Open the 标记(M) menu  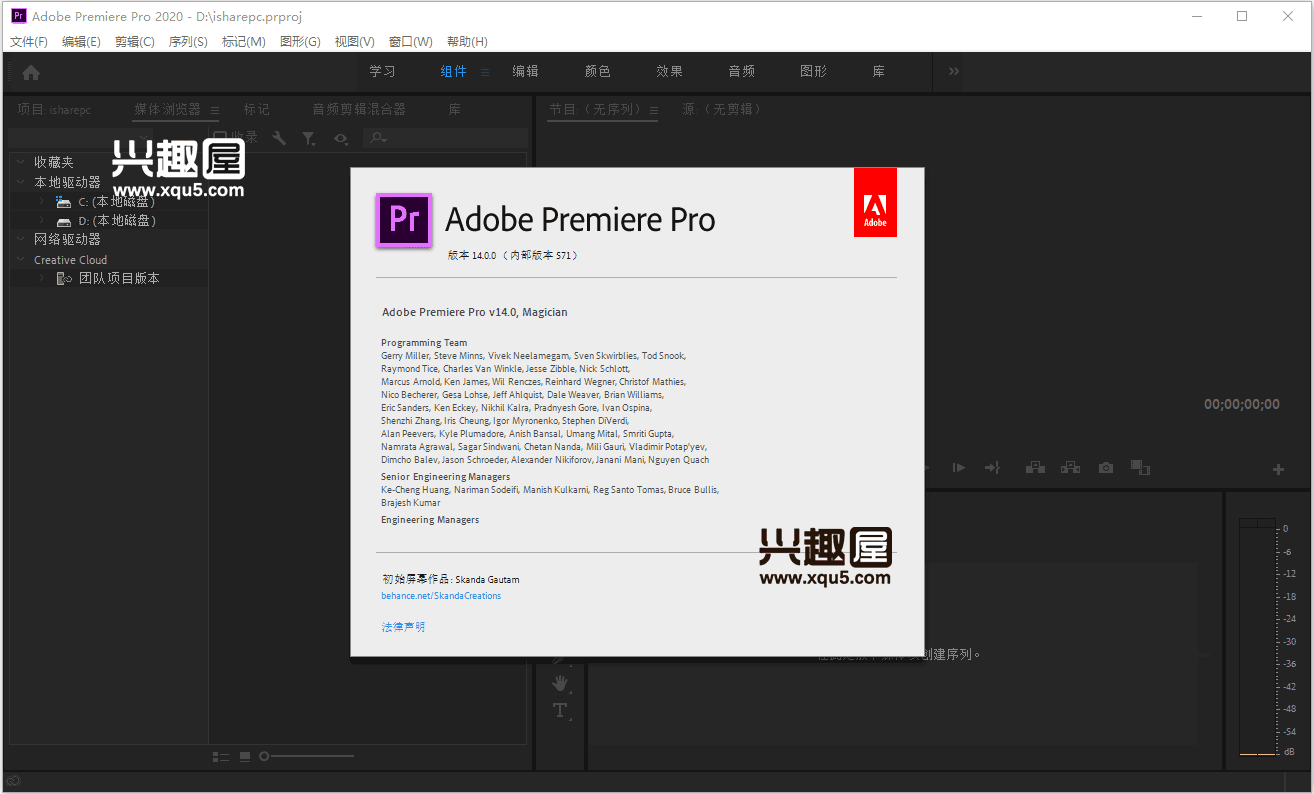pyautogui.click(x=244, y=42)
